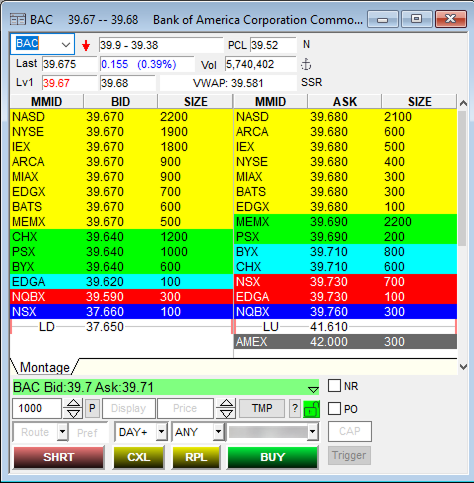Viewport: 474px width, 483px height.
Task: Click the P button next to quantity
Action: (92, 408)
